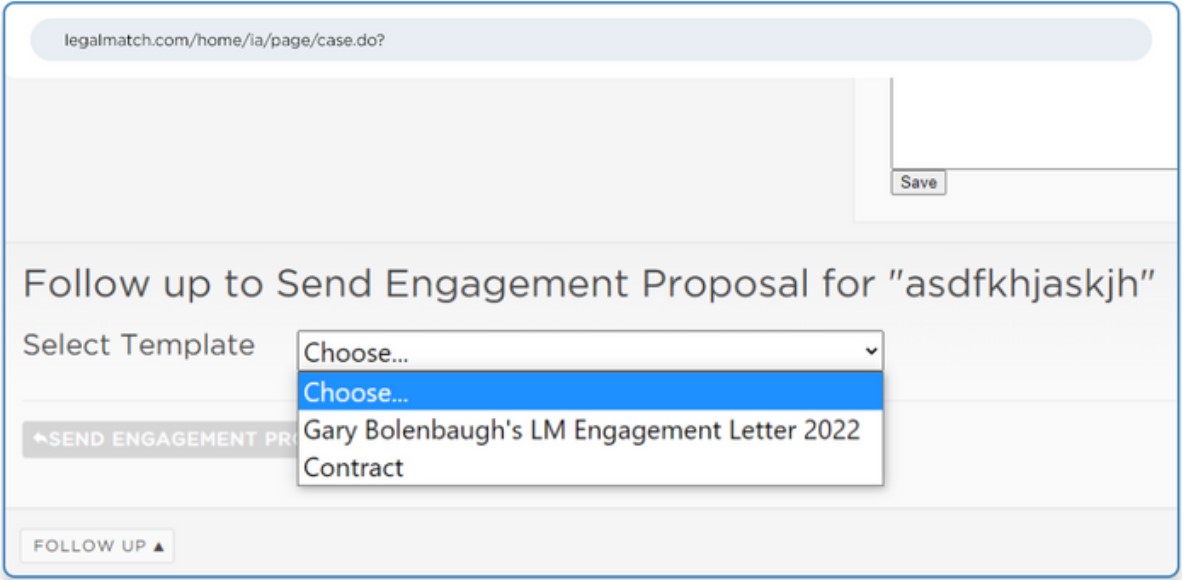Click the Select Template dropdown chevron

pos(871,351)
